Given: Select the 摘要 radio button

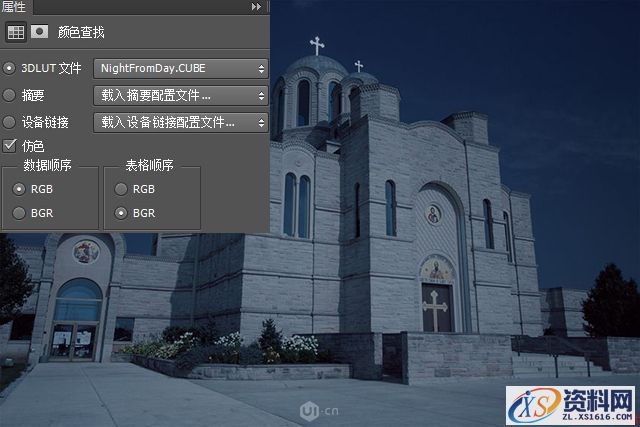Looking at the screenshot, I should point(9,95).
